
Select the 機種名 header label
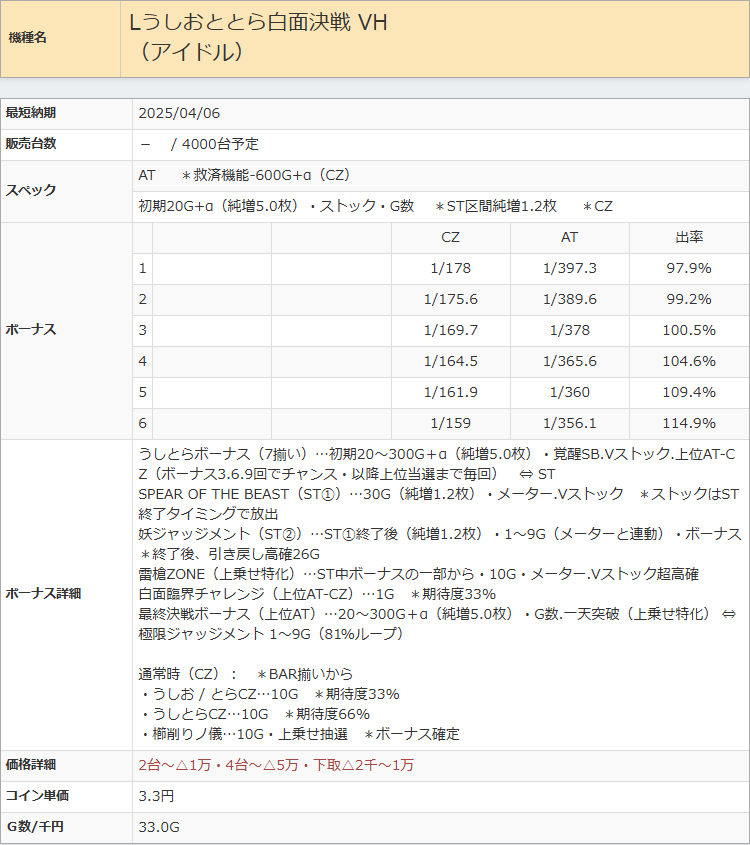click(27, 38)
